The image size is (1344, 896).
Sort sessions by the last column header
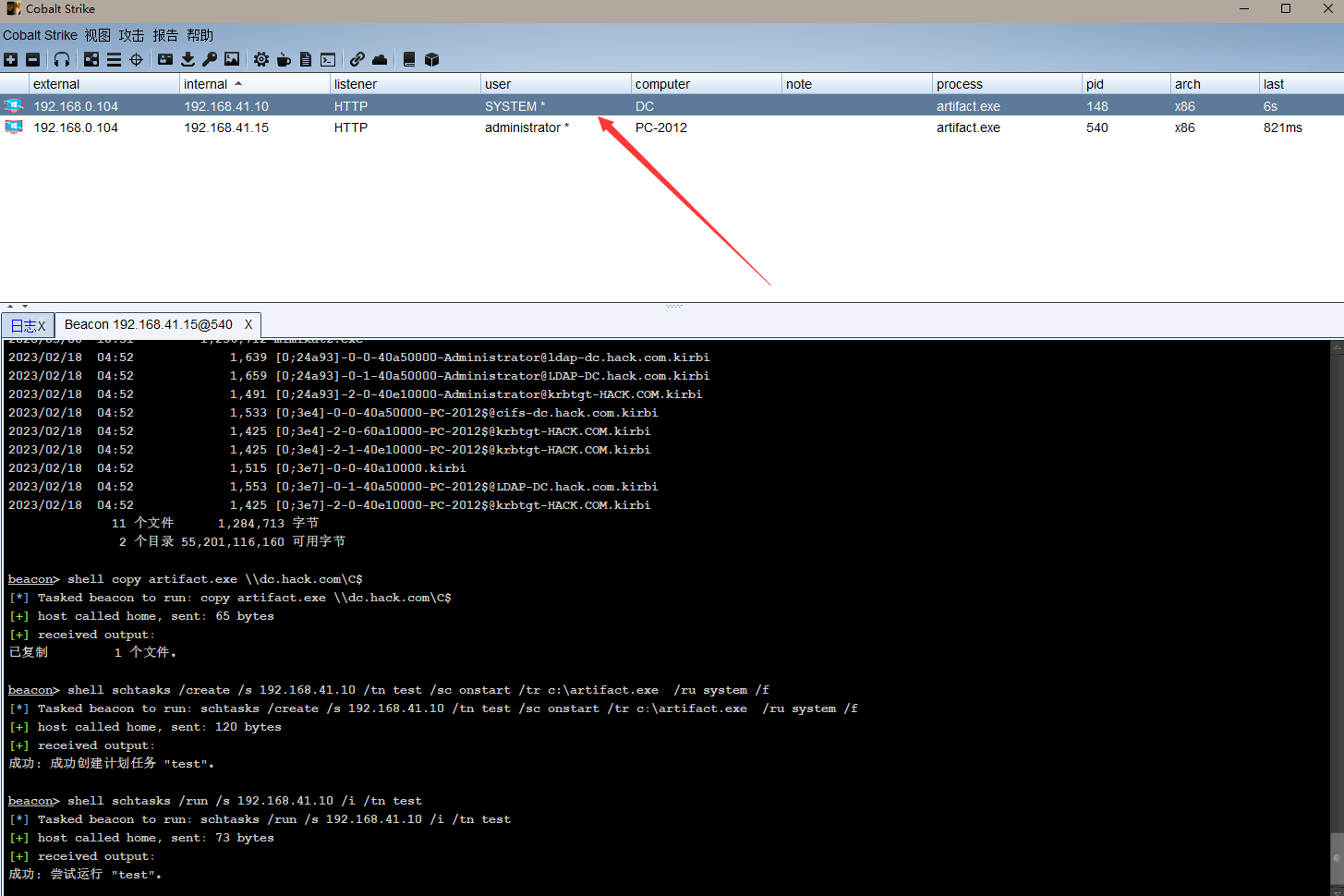(1302, 83)
